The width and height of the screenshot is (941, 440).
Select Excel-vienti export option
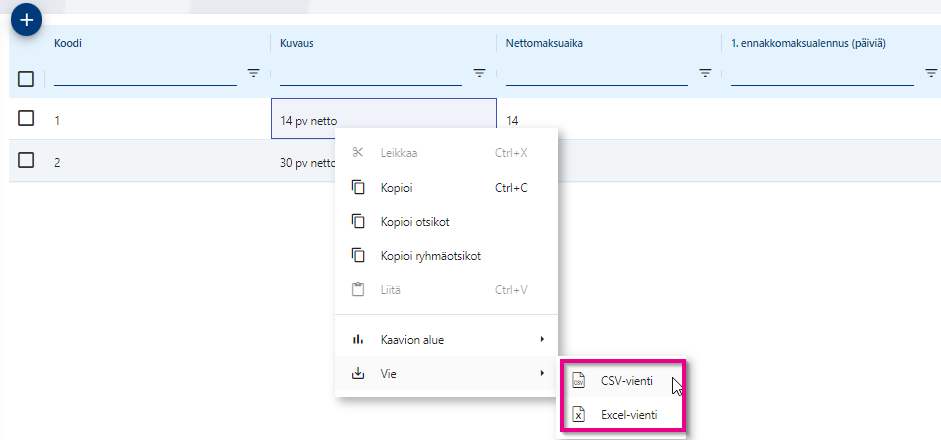pyautogui.click(x=629, y=414)
